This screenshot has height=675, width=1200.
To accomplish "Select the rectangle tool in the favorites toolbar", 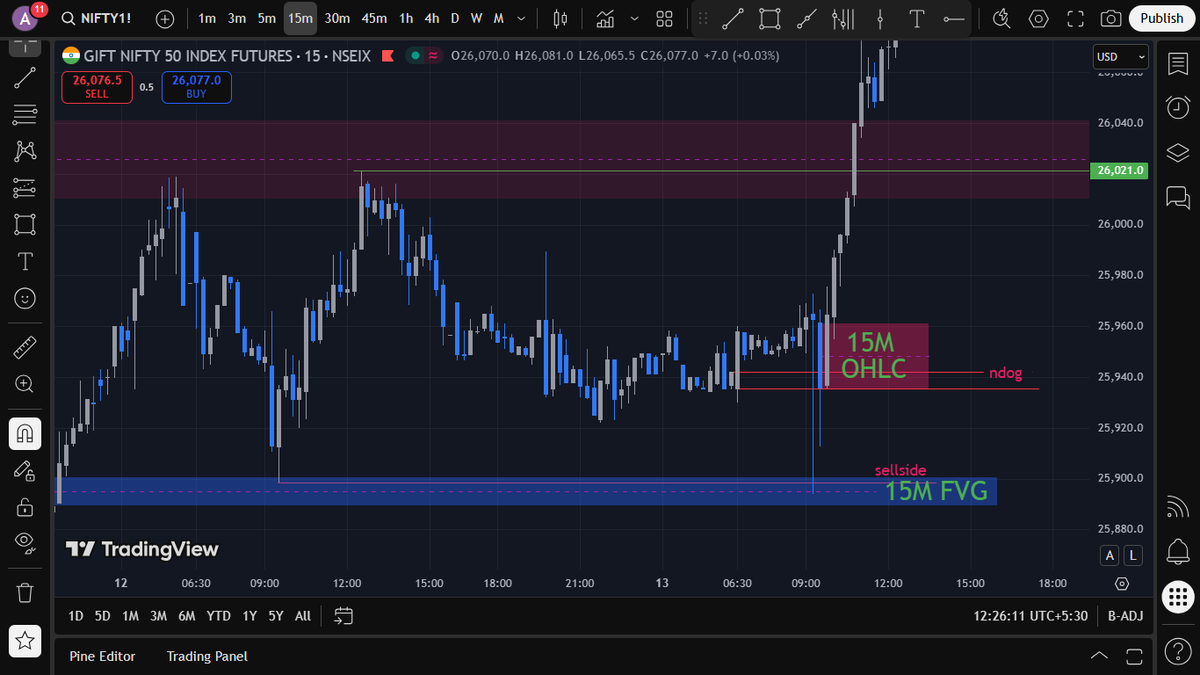I will point(769,19).
